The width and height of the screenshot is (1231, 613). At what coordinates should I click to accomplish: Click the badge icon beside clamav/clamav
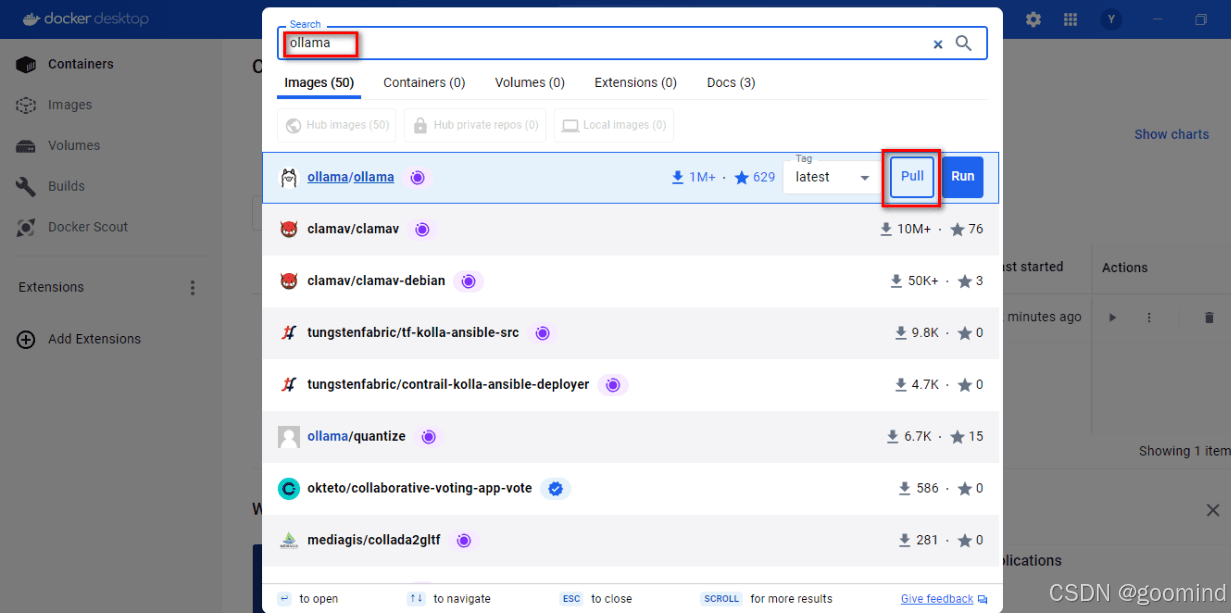[422, 229]
